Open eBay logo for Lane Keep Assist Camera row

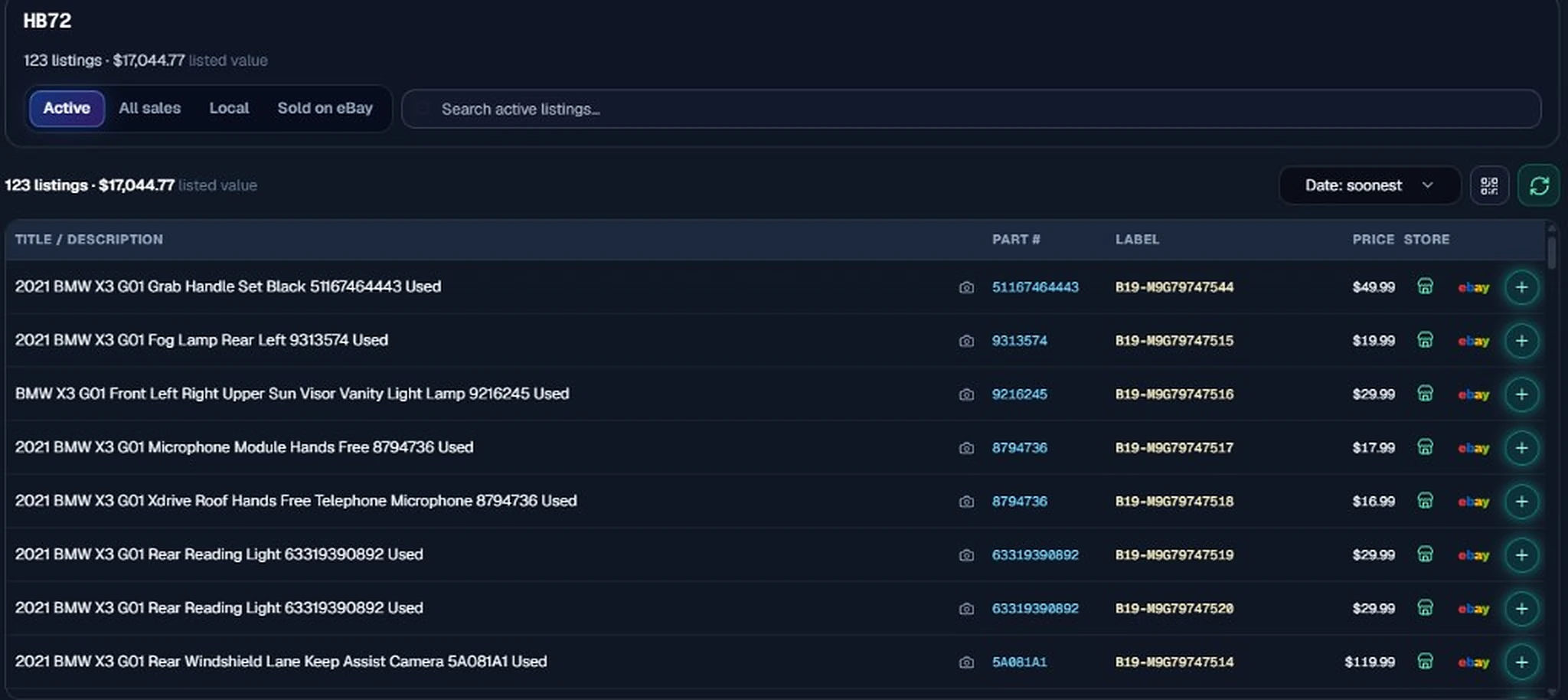pos(1474,663)
